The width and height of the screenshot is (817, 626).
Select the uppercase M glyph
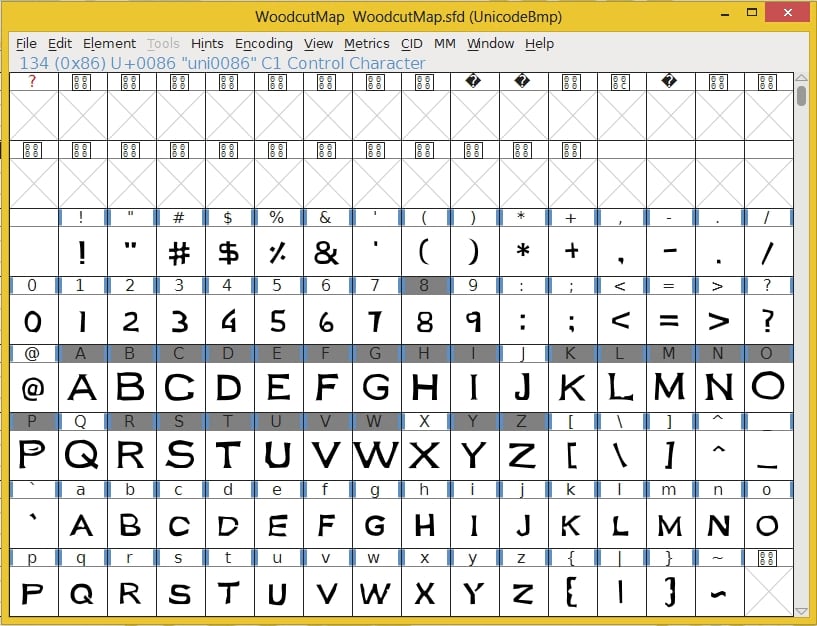(x=671, y=387)
